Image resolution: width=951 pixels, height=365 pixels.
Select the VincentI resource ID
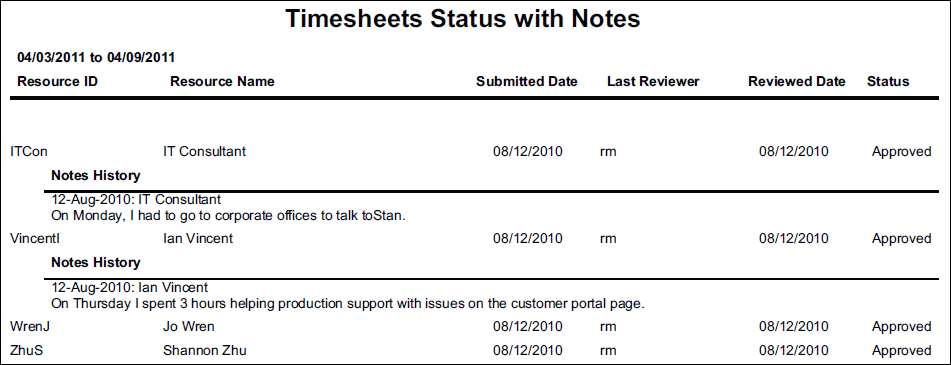pos(35,239)
